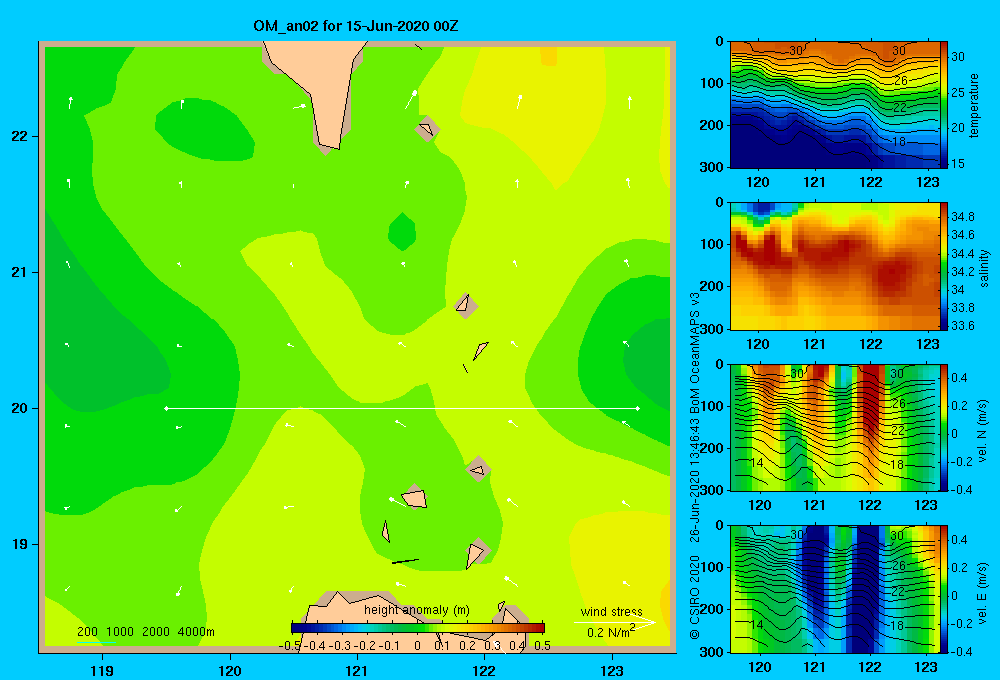The height and width of the screenshot is (680, 1000).
Task: Click the '34.8' tick on salinity scale
Action: 962,217
